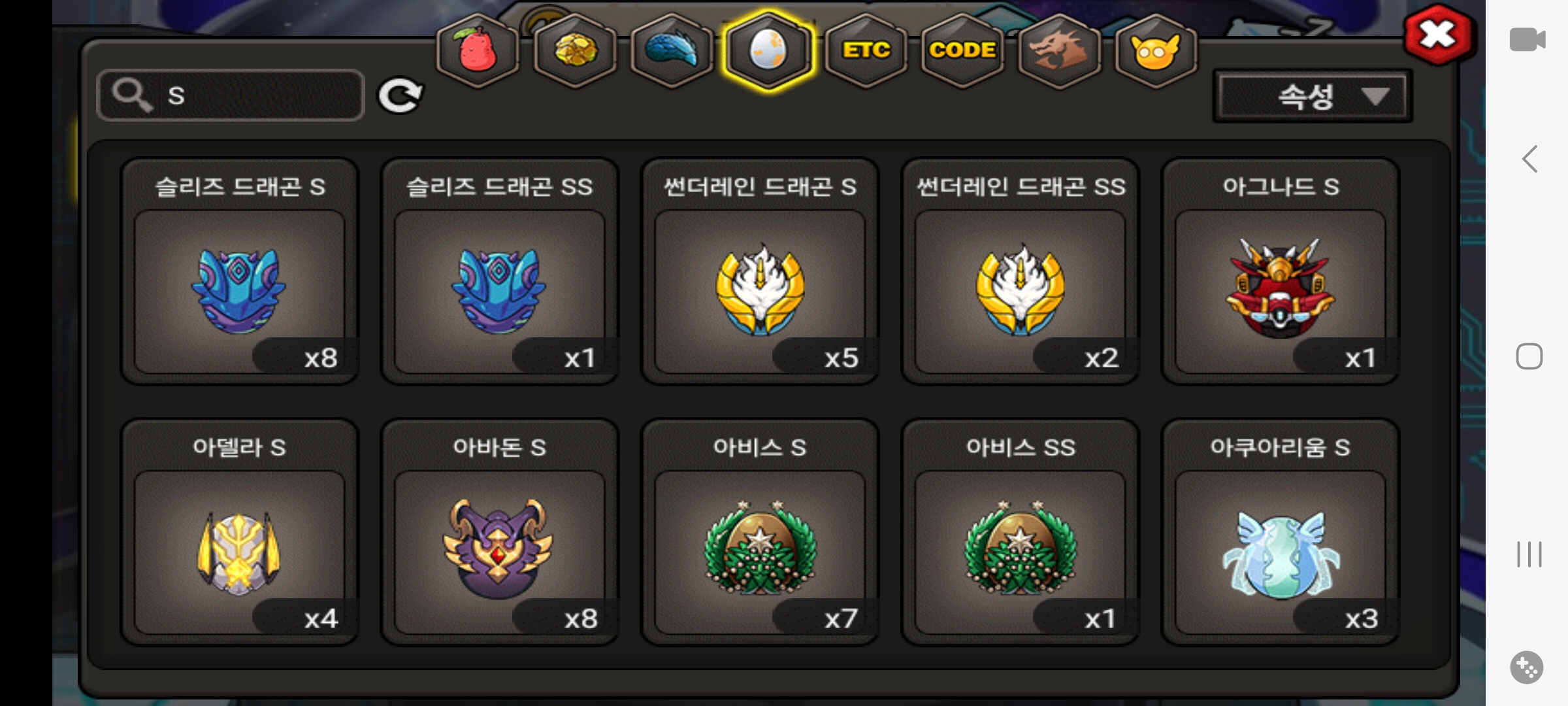The image size is (1568, 706).
Task: Open the brown dragon head tab
Action: pyautogui.click(x=1059, y=50)
